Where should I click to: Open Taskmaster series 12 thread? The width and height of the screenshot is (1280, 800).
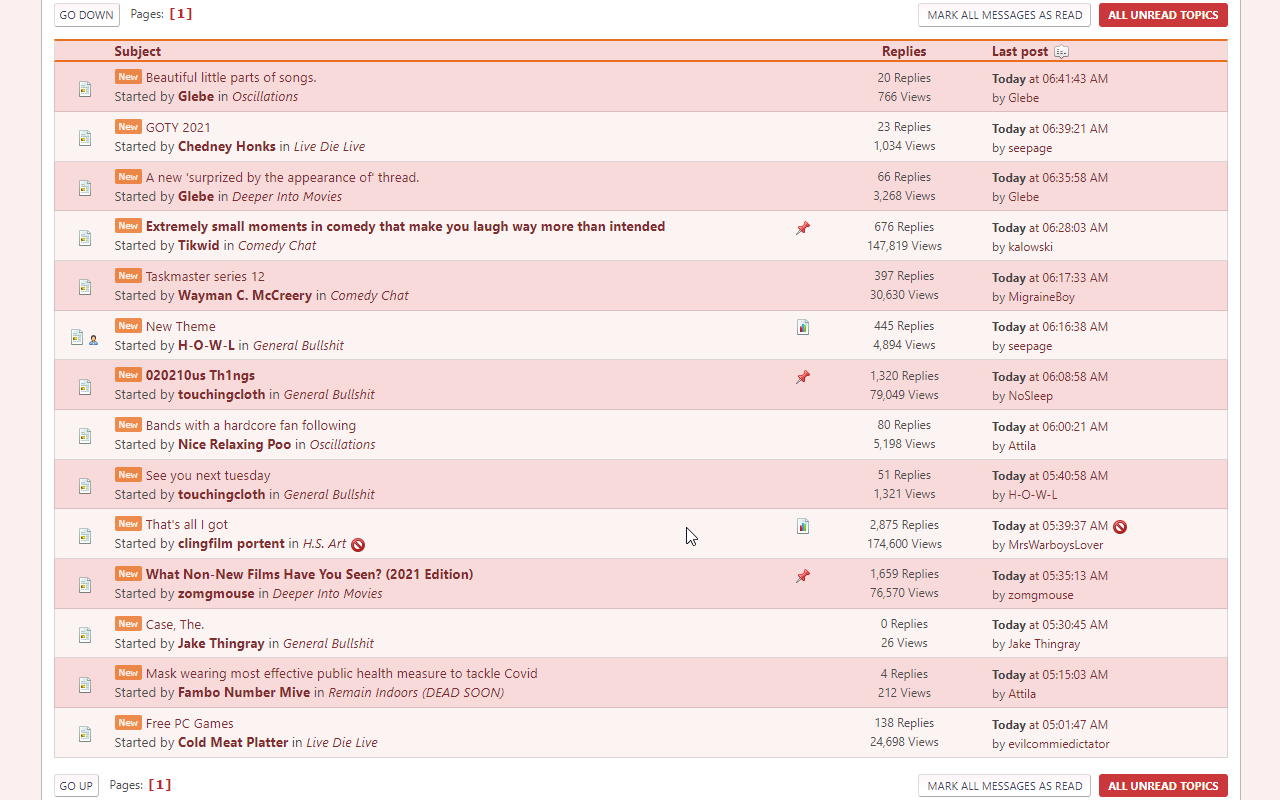205,277
